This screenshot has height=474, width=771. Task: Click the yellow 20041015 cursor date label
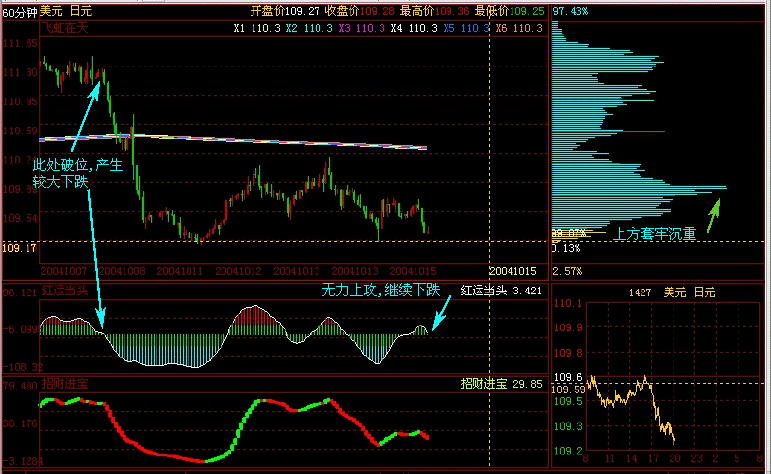point(512,271)
